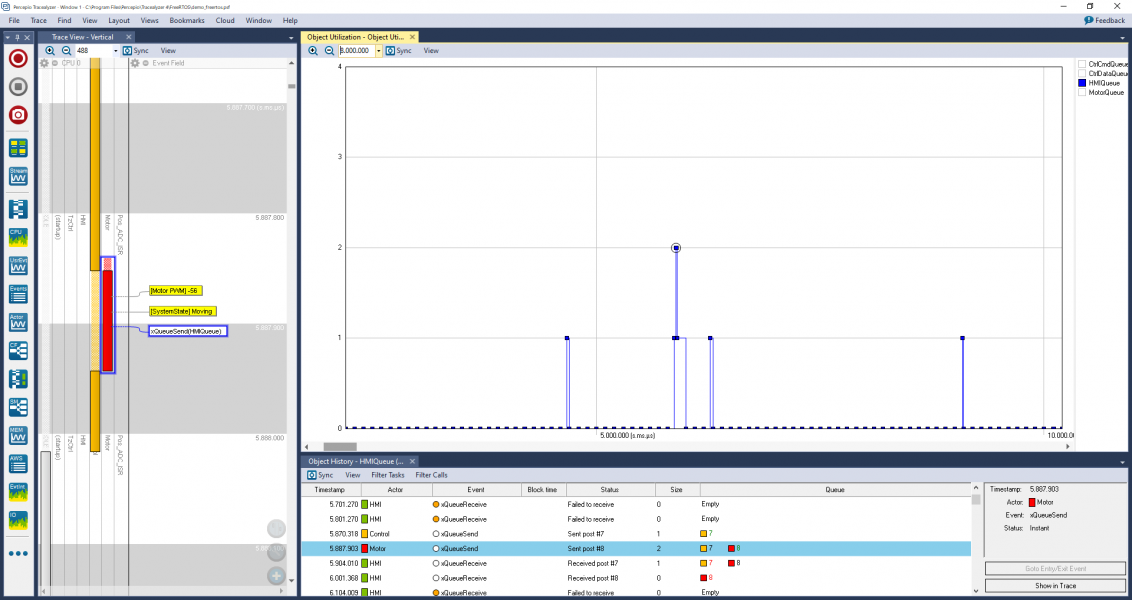Open the AWS view sidebar icon
The width and height of the screenshot is (1132, 600).
tap(18, 463)
